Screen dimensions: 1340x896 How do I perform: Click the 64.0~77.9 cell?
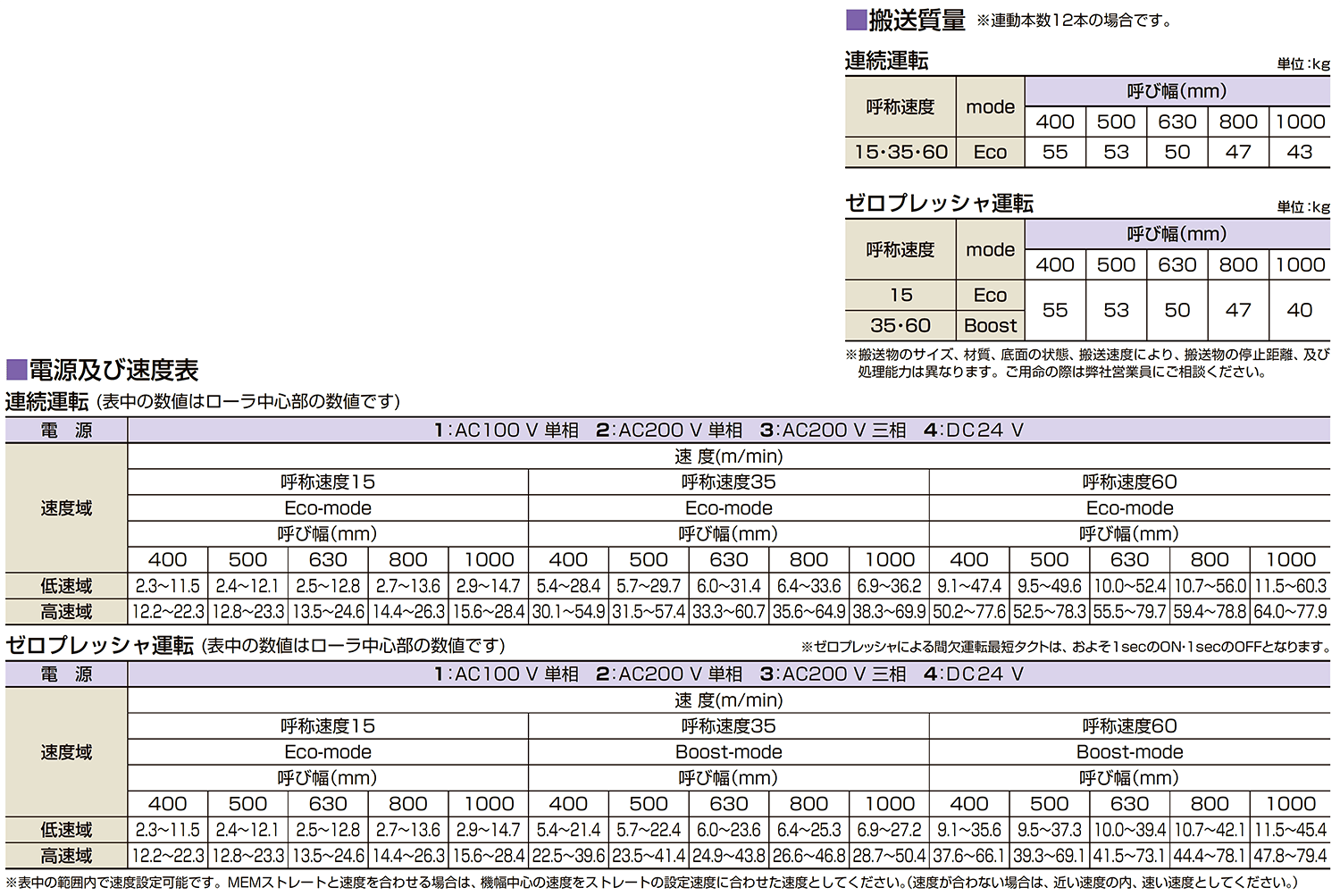point(1291,612)
